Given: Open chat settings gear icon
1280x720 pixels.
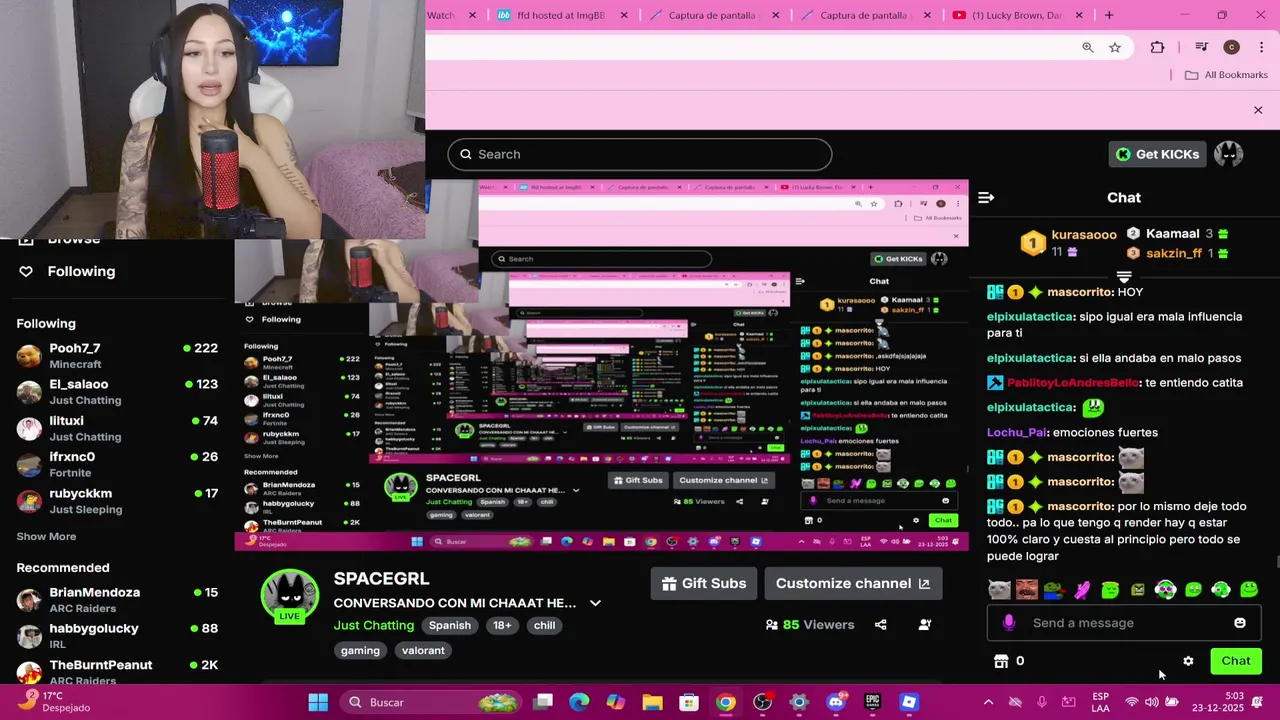Looking at the screenshot, I should click(1188, 661).
